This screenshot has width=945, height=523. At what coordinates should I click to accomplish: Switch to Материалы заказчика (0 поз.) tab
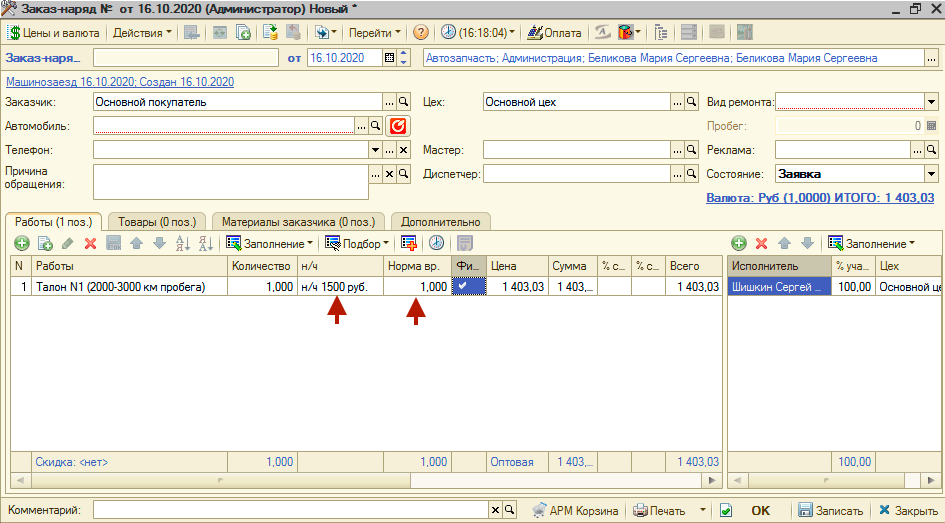pyautogui.click(x=298, y=222)
